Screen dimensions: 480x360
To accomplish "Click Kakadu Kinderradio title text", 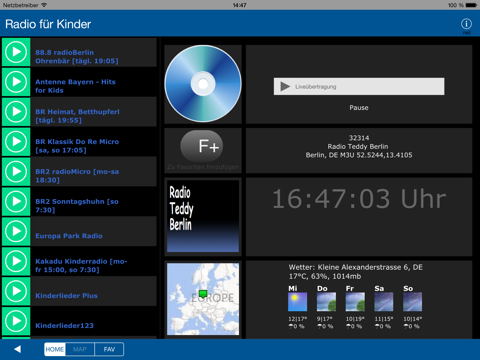I will point(81,265).
